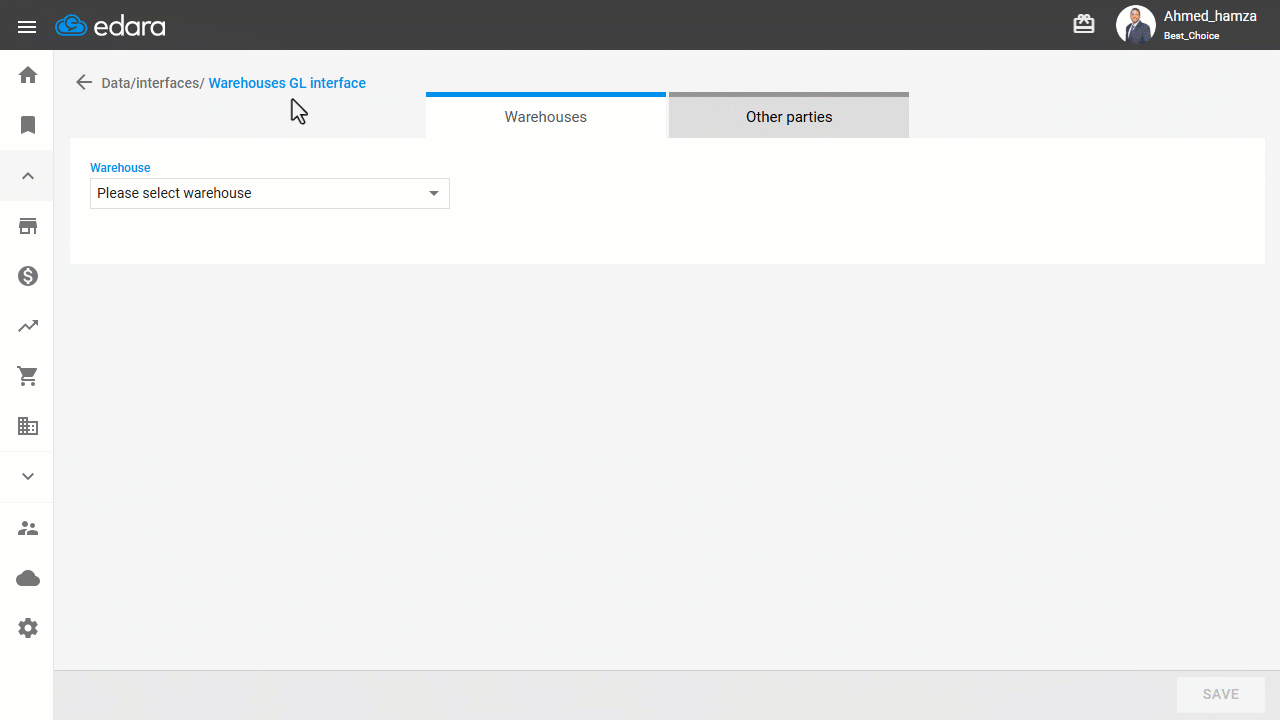
Task: Open the Ahmed_hamza profile avatar
Action: point(1135,25)
